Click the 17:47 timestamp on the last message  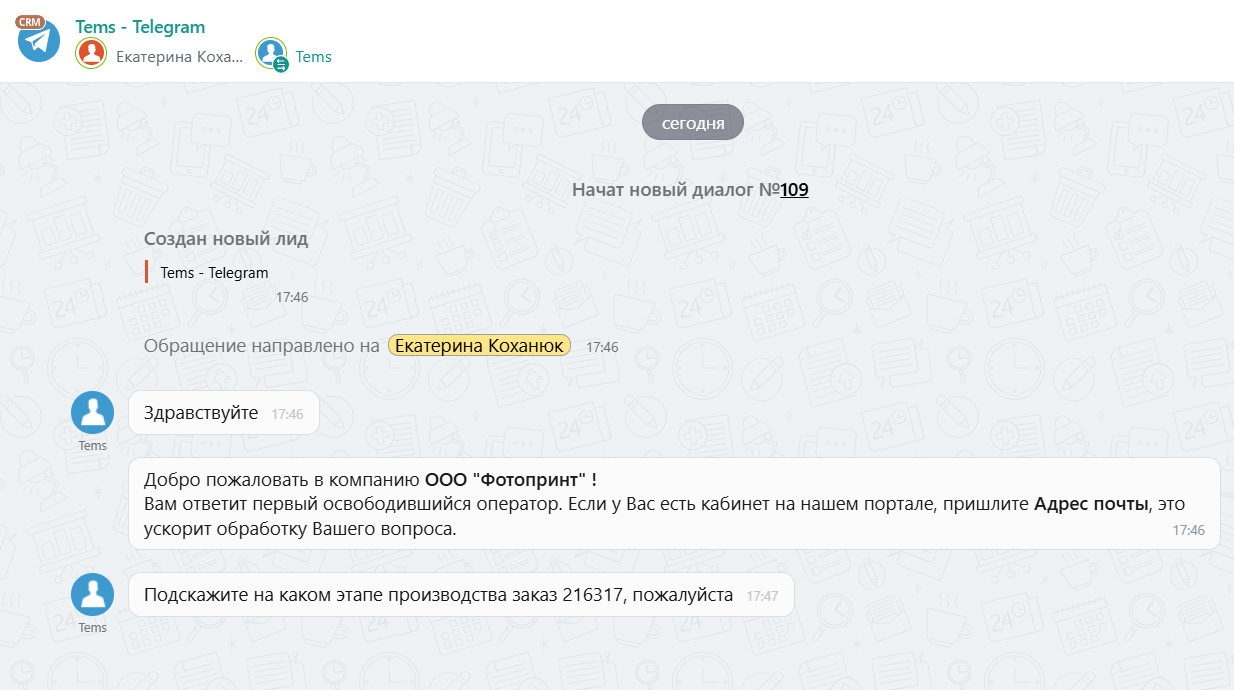pyautogui.click(x=762, y=596)
